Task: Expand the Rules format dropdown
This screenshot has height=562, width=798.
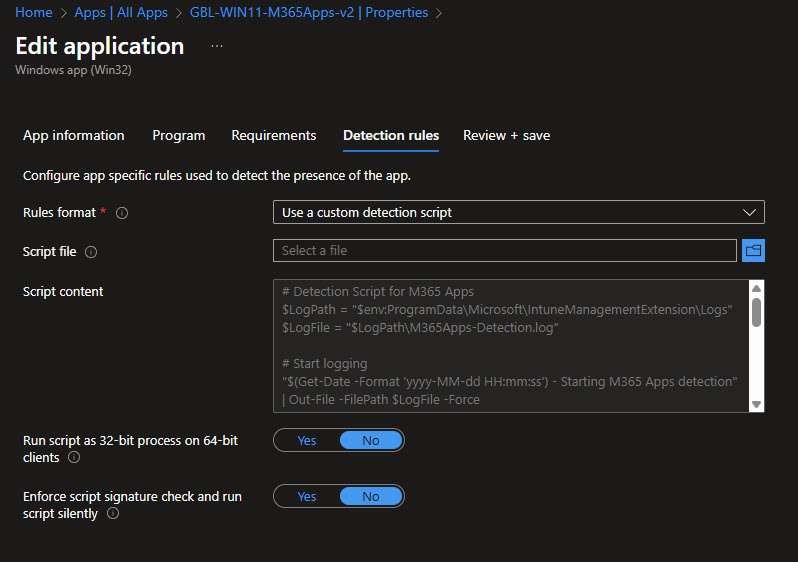Action: [x=518, y=212]
